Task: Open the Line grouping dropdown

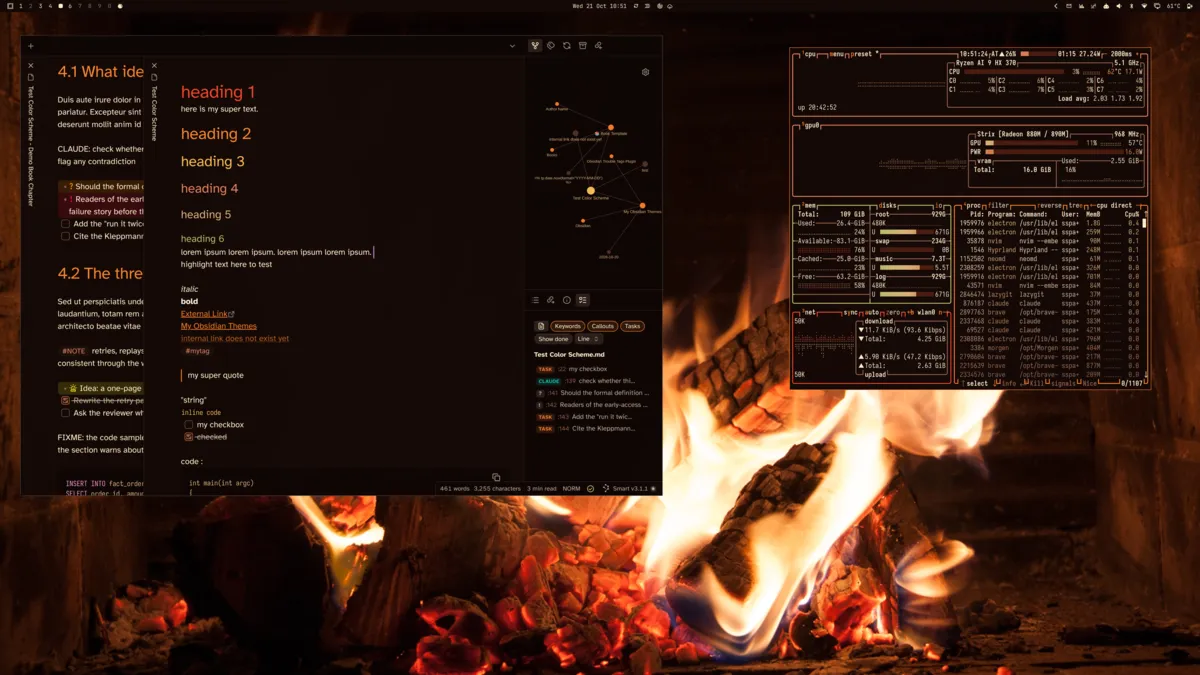Action: pyautogui.click(x=588, y=339)
